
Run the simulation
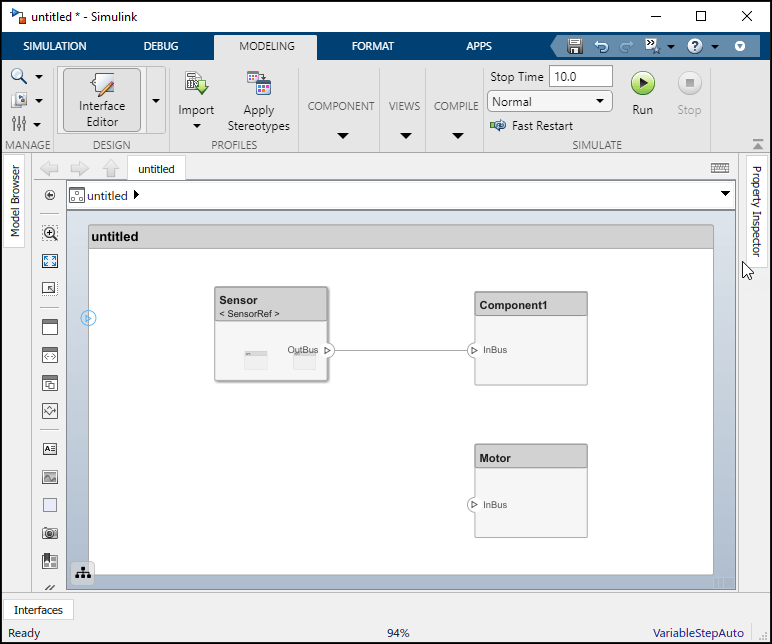tap(643, 93)
